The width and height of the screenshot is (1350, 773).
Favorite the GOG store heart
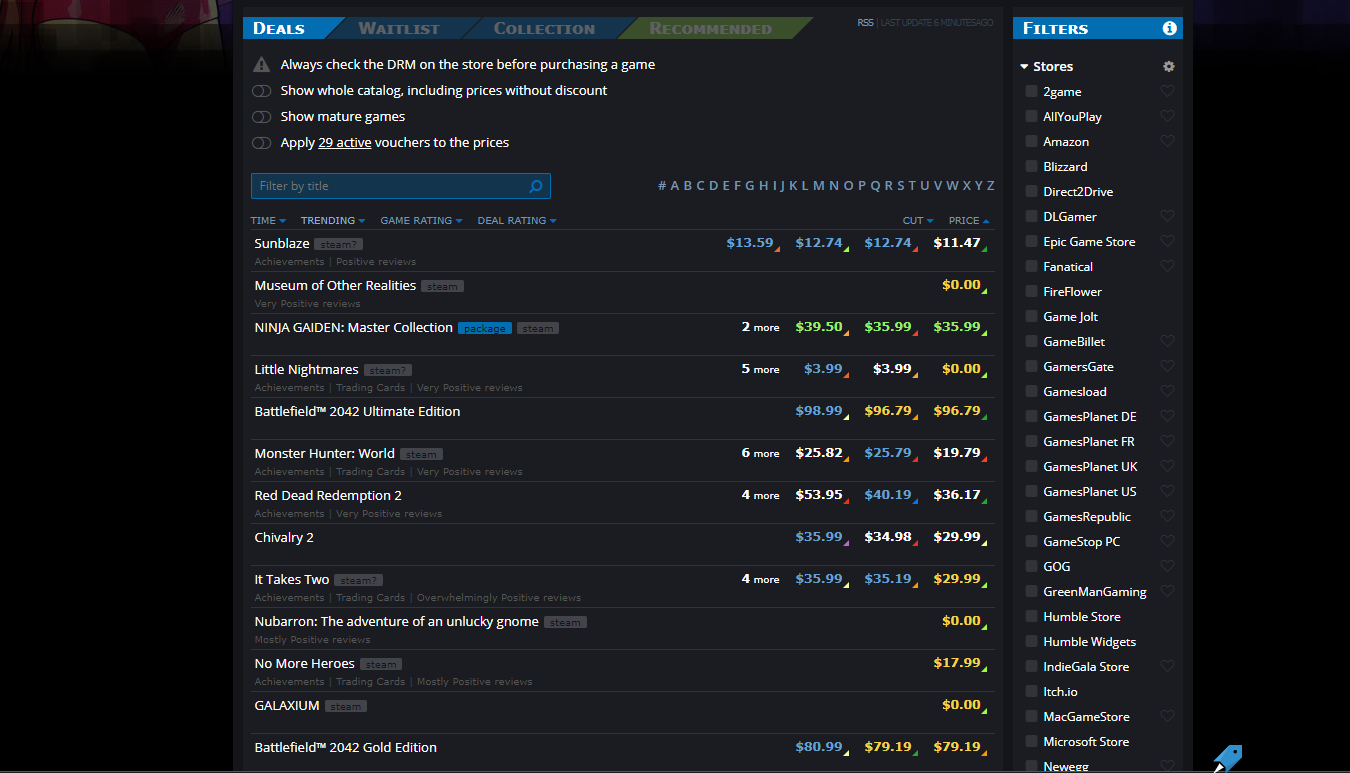[x=1166, y=566]
